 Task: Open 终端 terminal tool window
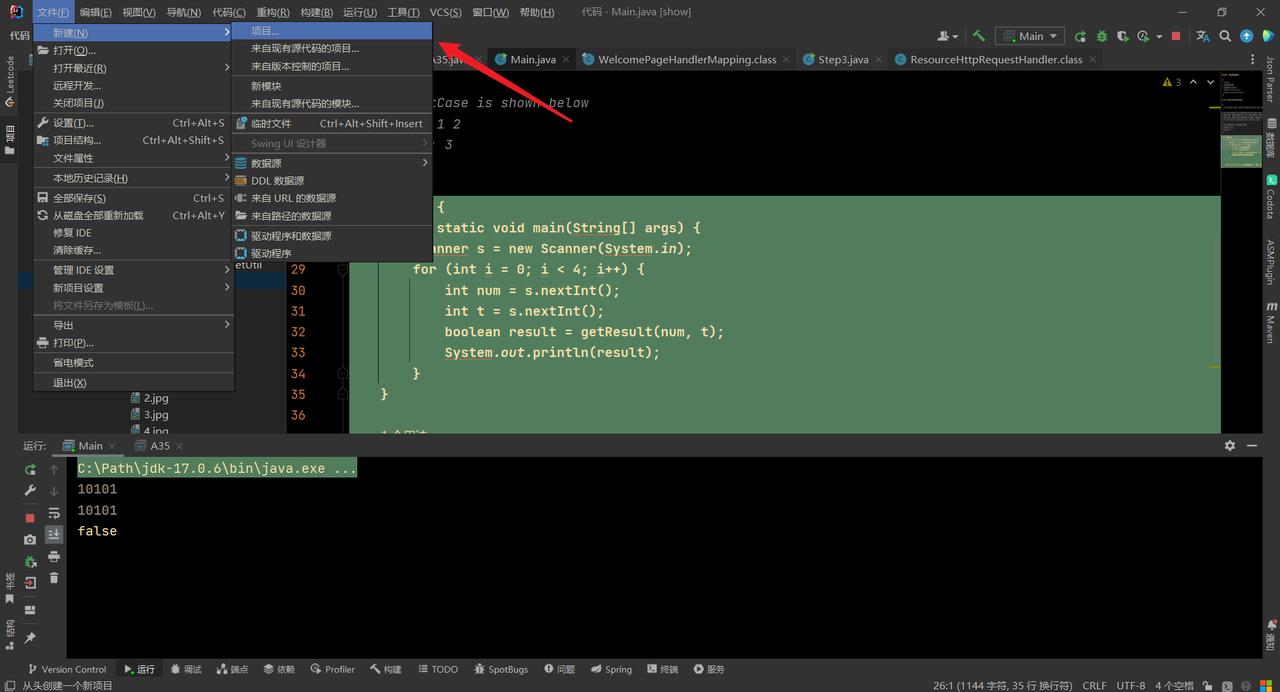(662, 669)
